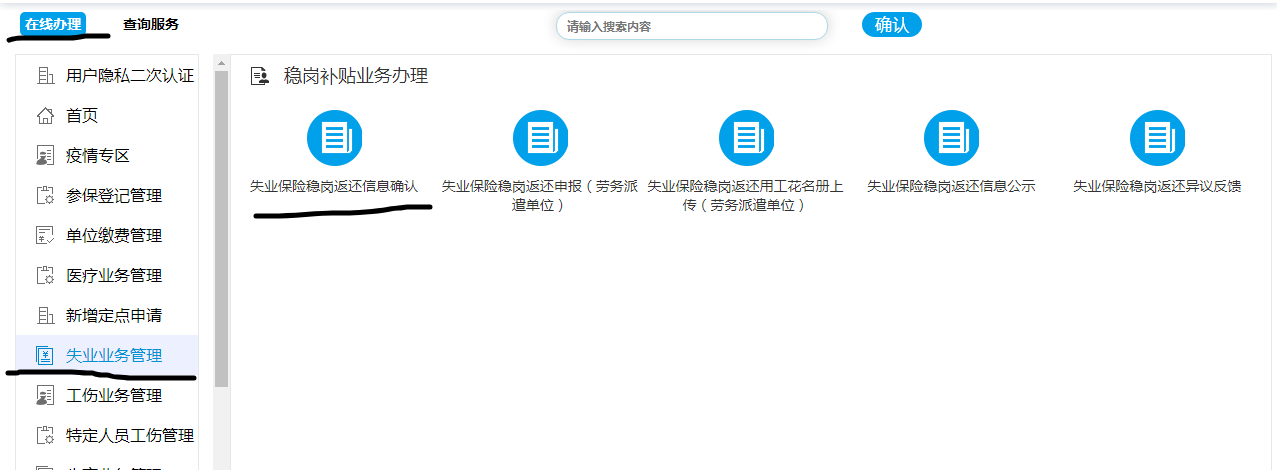
Task: Select 新增定点申请 in sidebar
Action: tap(113, 316)
